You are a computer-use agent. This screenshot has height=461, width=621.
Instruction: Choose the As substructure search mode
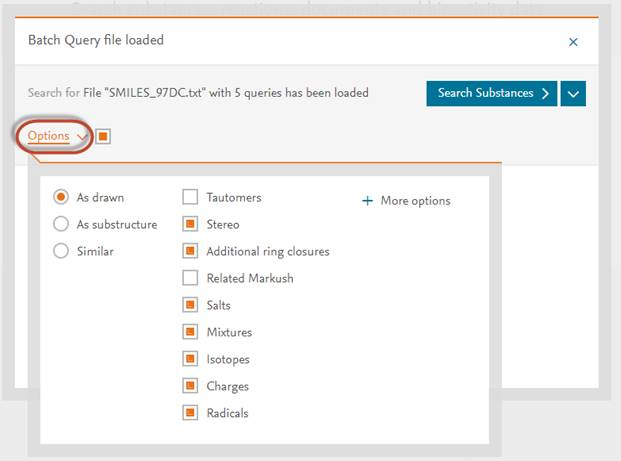point(61,224)
